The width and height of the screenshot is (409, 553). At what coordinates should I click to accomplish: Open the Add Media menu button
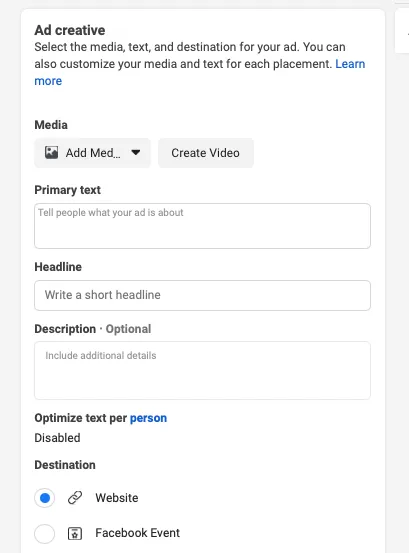[x=92, y=153]
